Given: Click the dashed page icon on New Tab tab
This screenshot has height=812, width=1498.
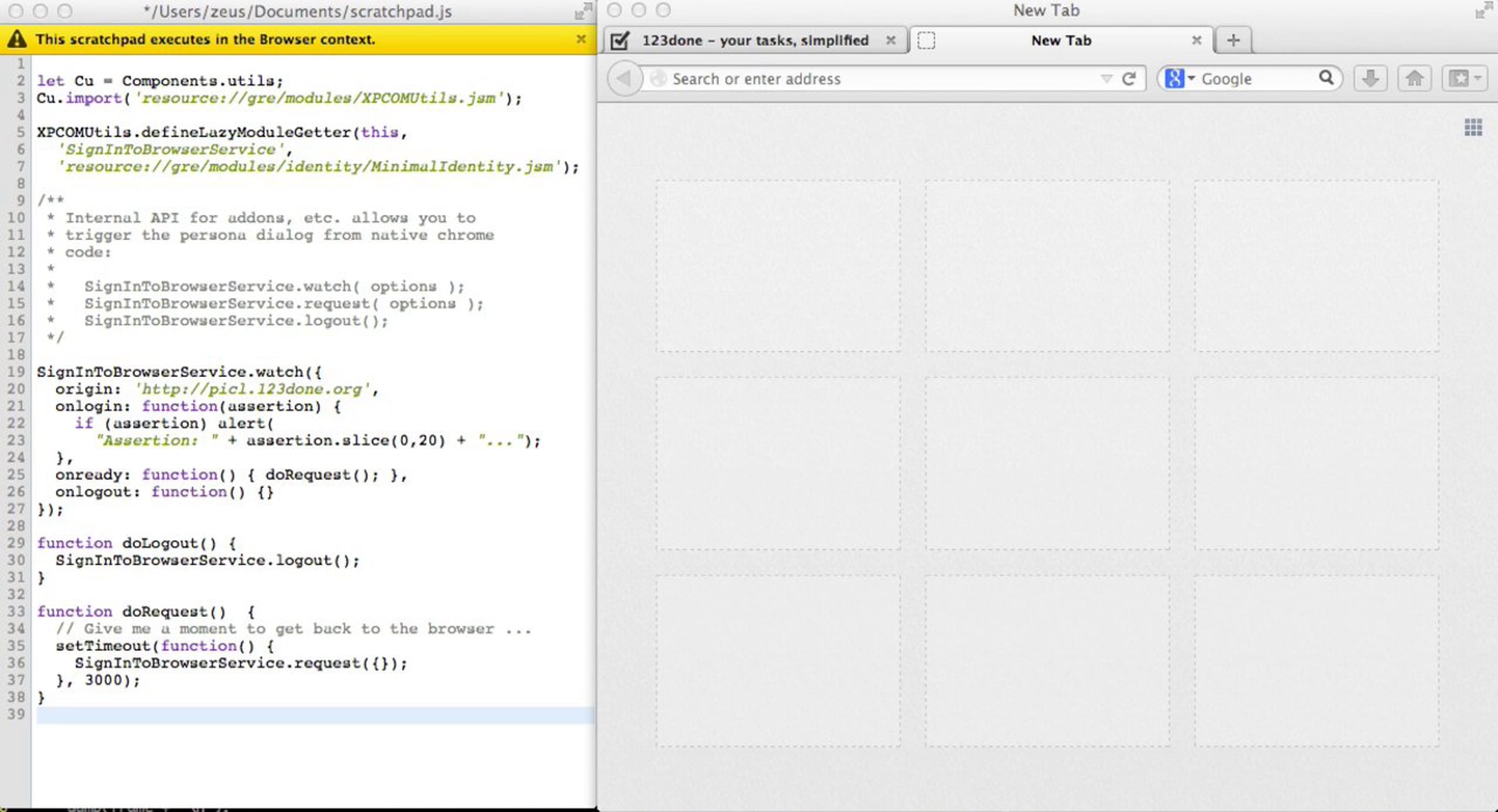Looking at the screenshot, I should click(926, 41).
